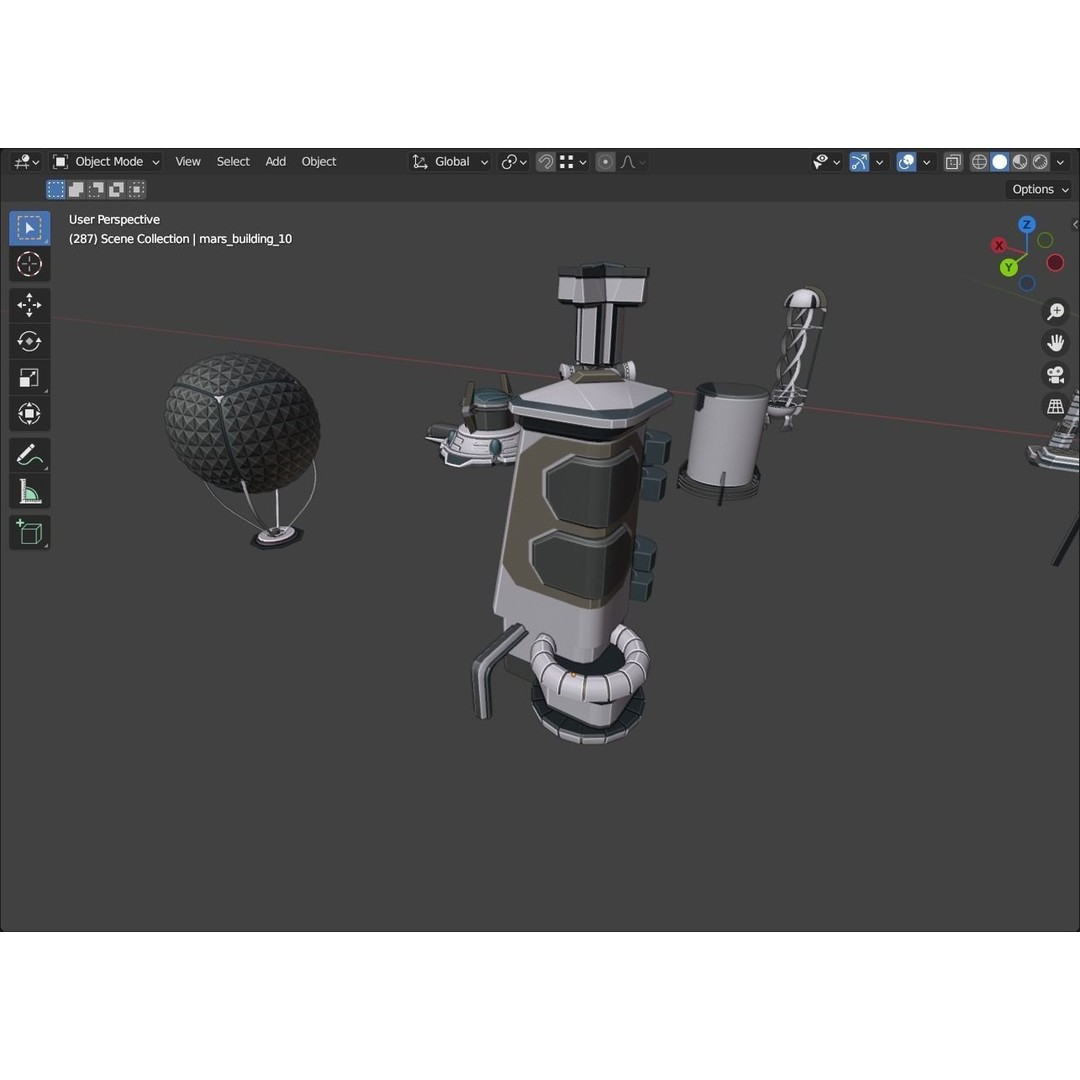The width and height of the screenshot is (1080, 1080).
Task: Open the Add Cube tool
Action: (29, 532)
